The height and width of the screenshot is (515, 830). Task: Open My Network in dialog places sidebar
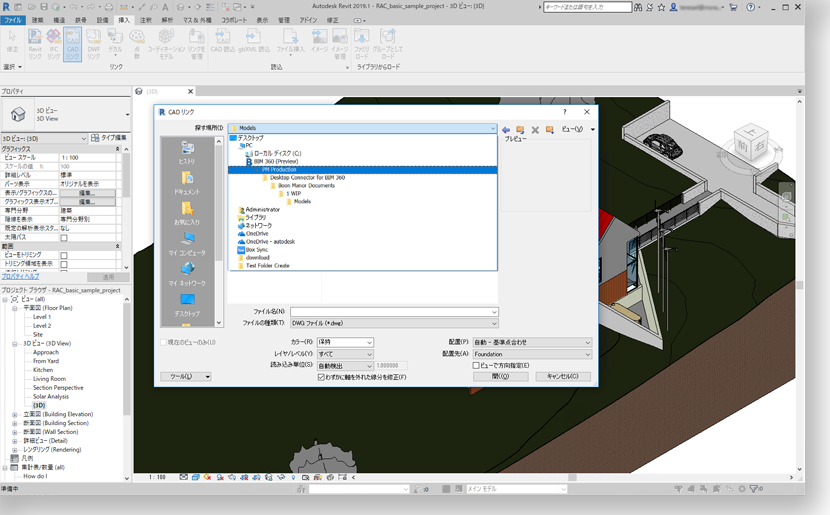pos(187,274)
